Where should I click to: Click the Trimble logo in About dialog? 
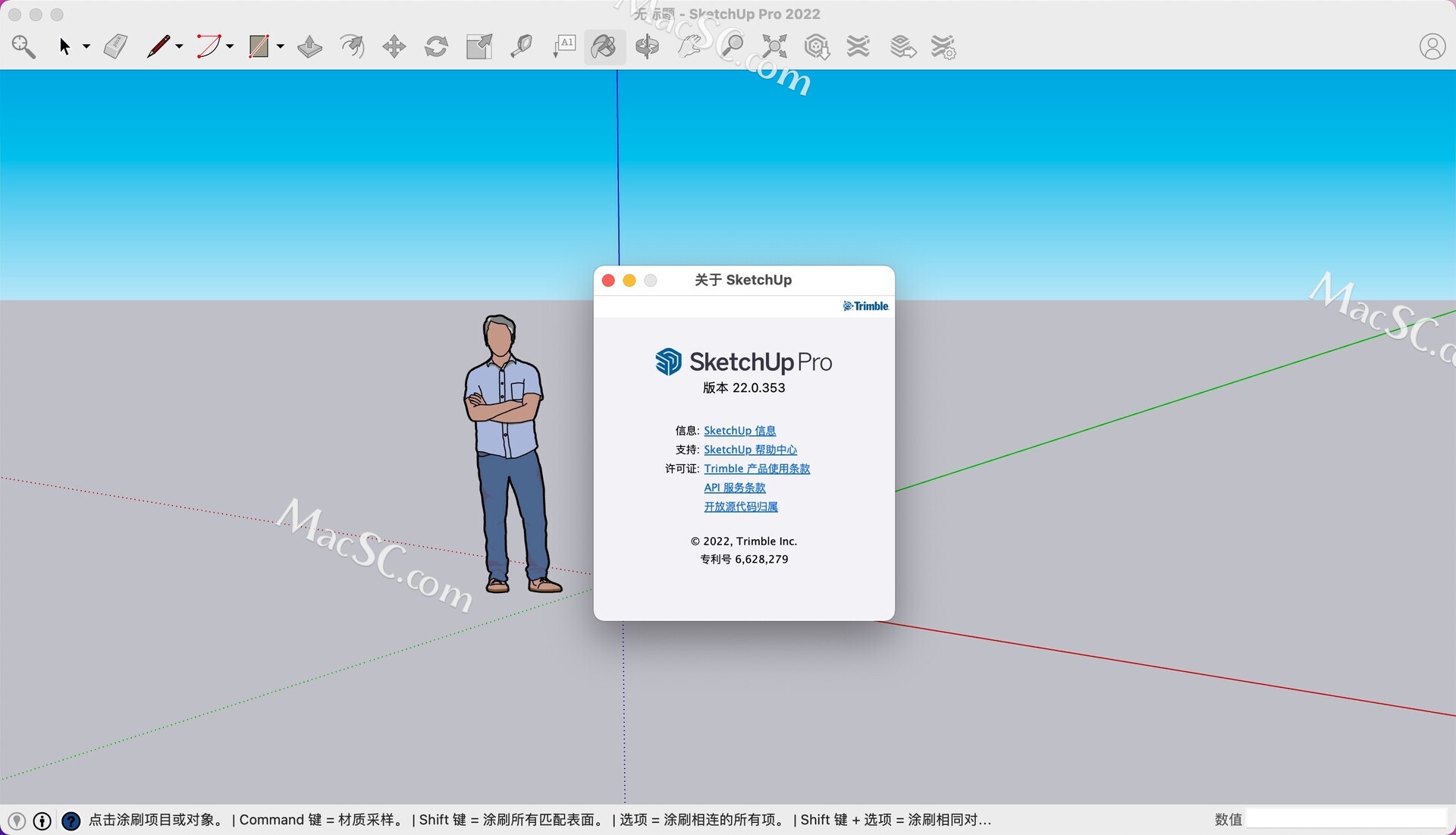click(x=865, y=306)
